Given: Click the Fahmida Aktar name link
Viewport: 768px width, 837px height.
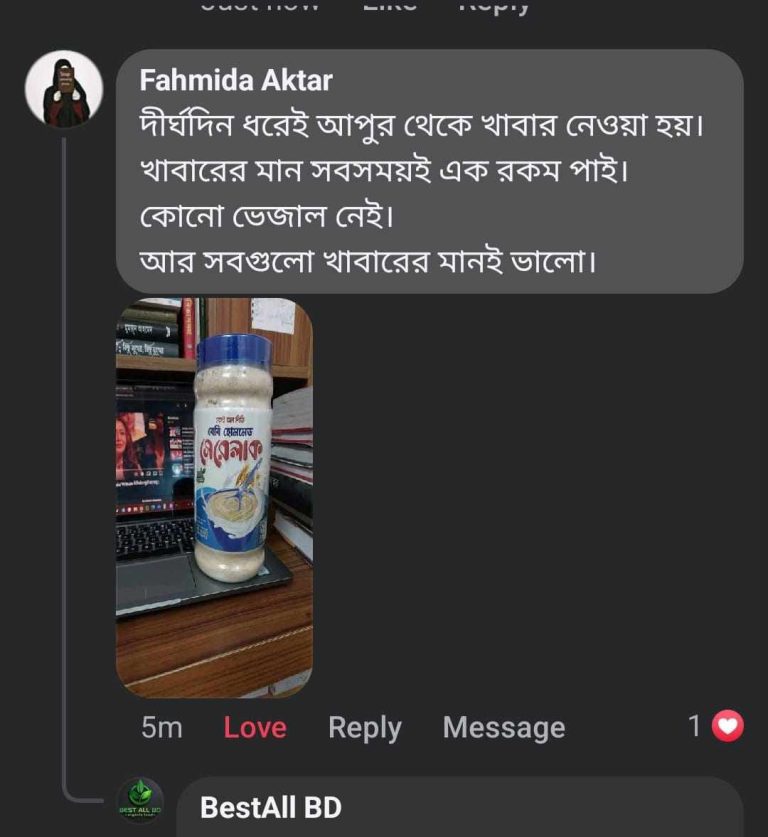Looking at the screenshot, I should point(236,79).
